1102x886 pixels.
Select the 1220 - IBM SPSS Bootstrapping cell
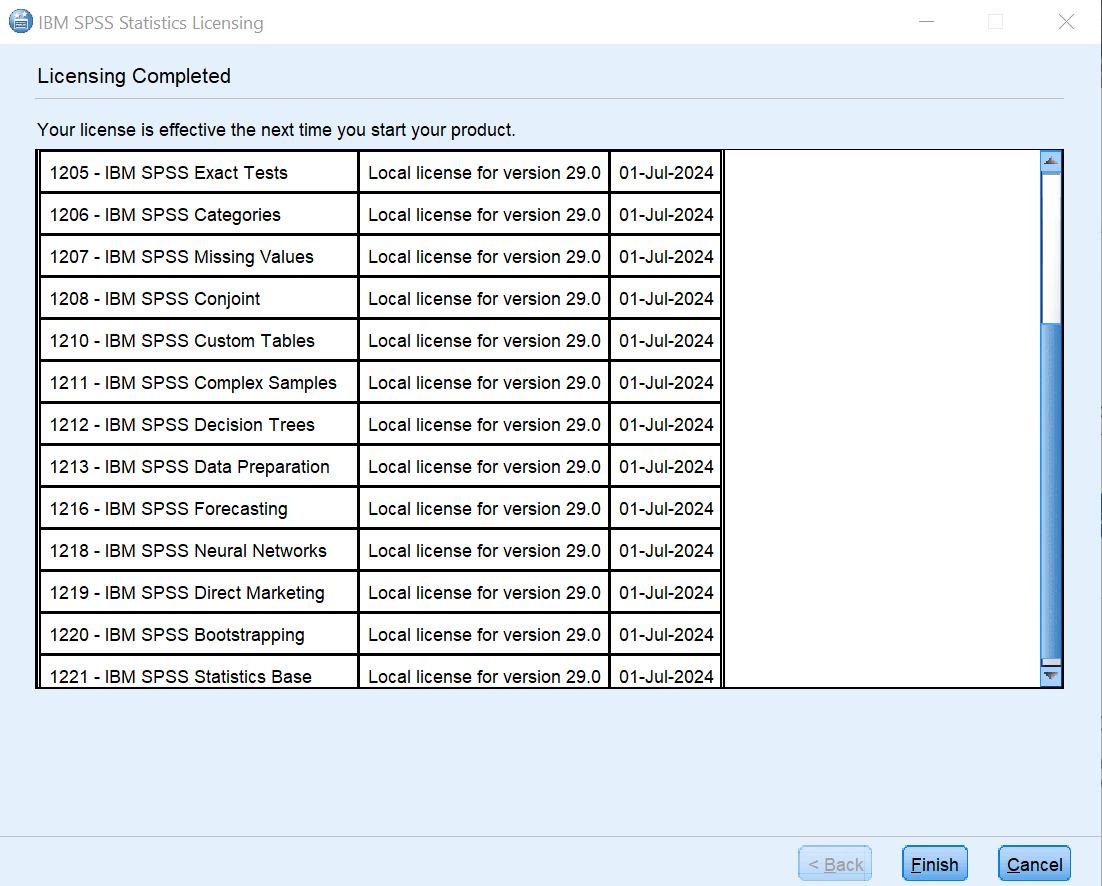[x=200, y=634]
